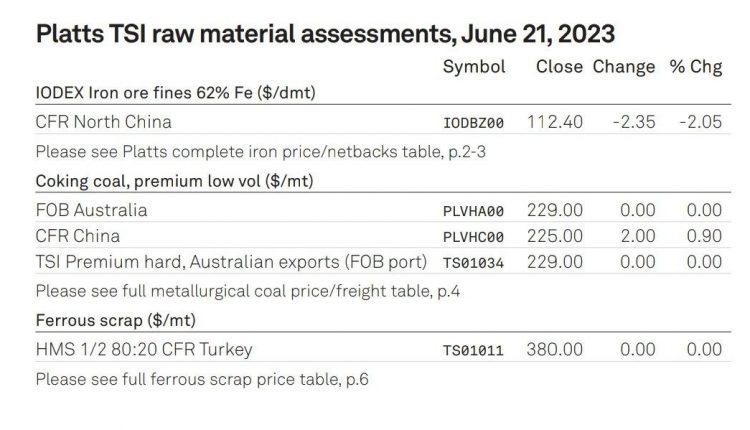The height and width of the screenshot is (430, 750).
Task: Click the Symbol column header
Action: click(x=473, y=67)
